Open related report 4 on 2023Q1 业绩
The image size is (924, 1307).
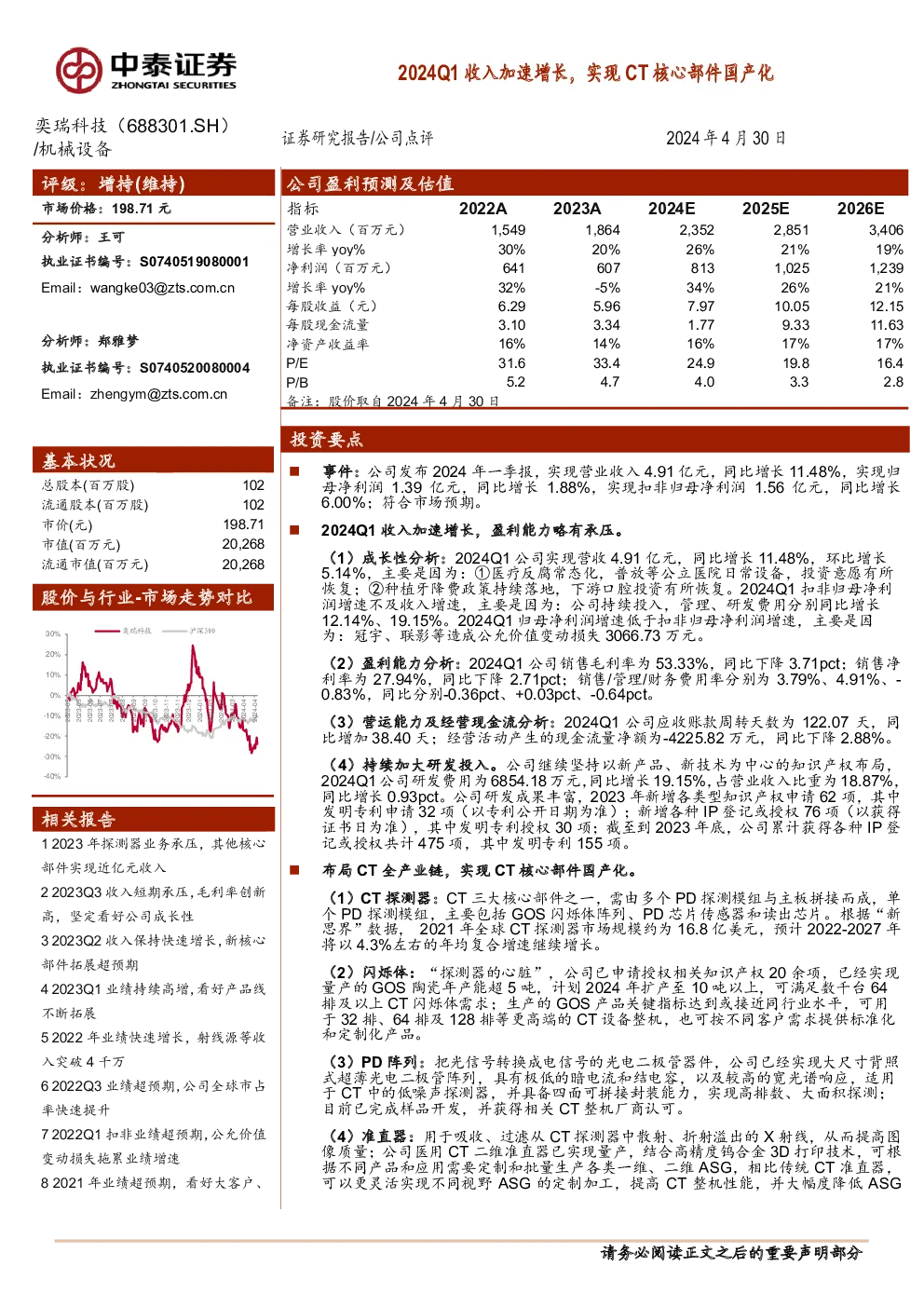[x=154, y=1001]
